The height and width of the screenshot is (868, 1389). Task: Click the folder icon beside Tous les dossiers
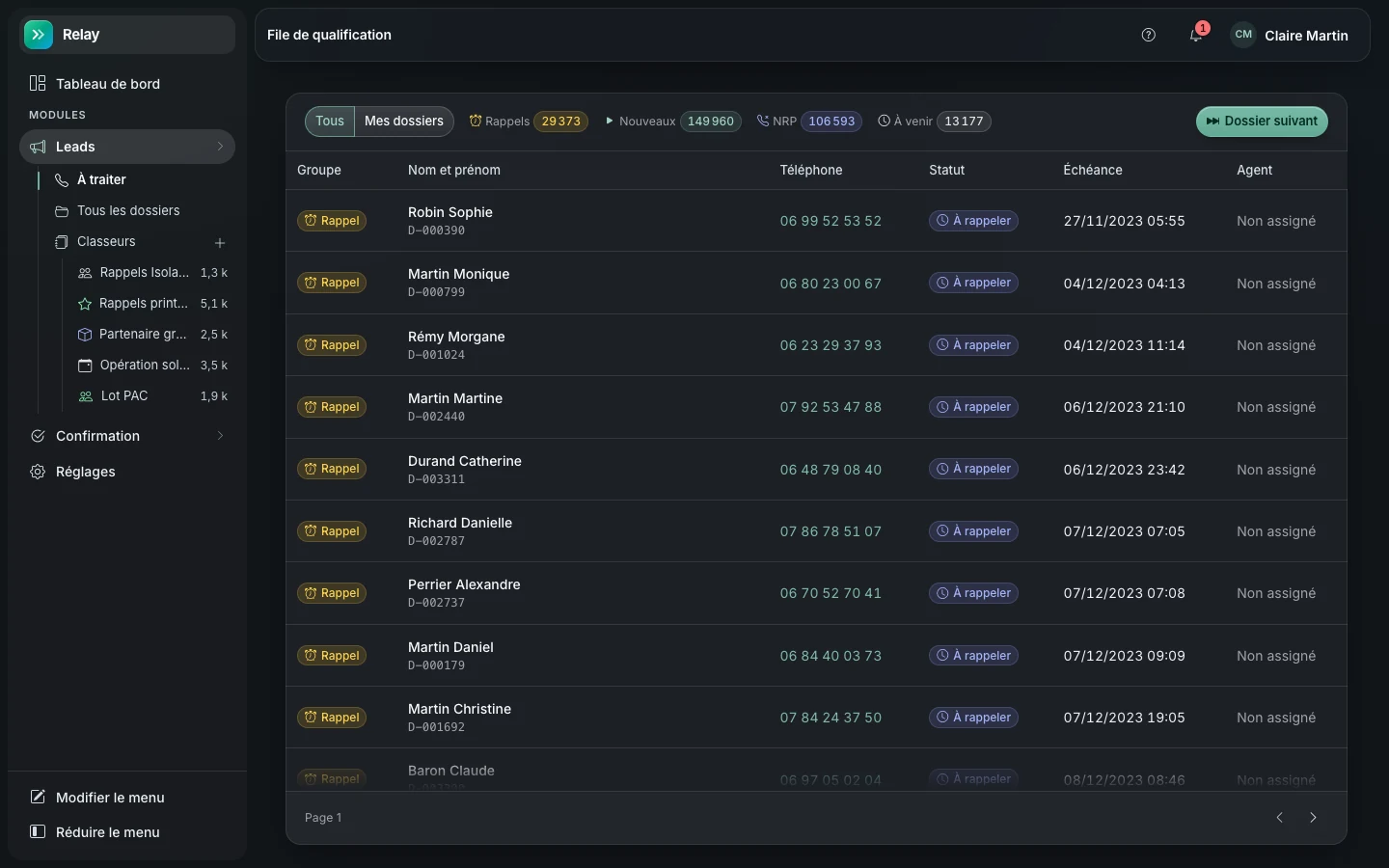[62, 211]
